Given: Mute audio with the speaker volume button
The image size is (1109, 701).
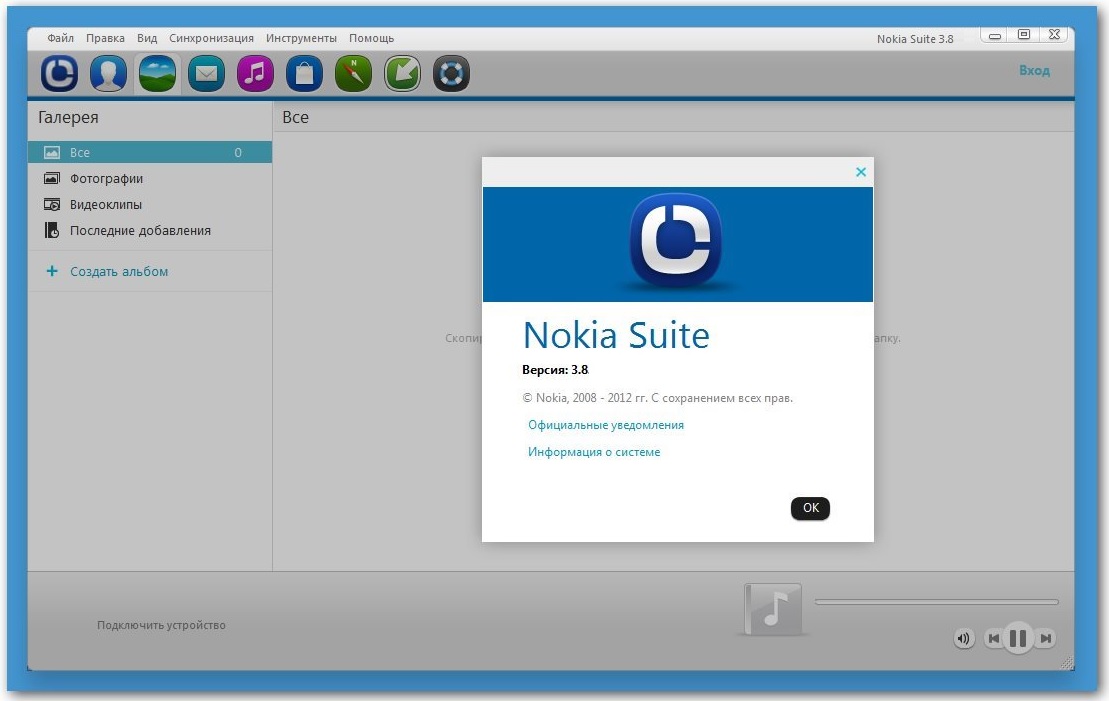Looking at the screenshot, I should pos(963,639).
